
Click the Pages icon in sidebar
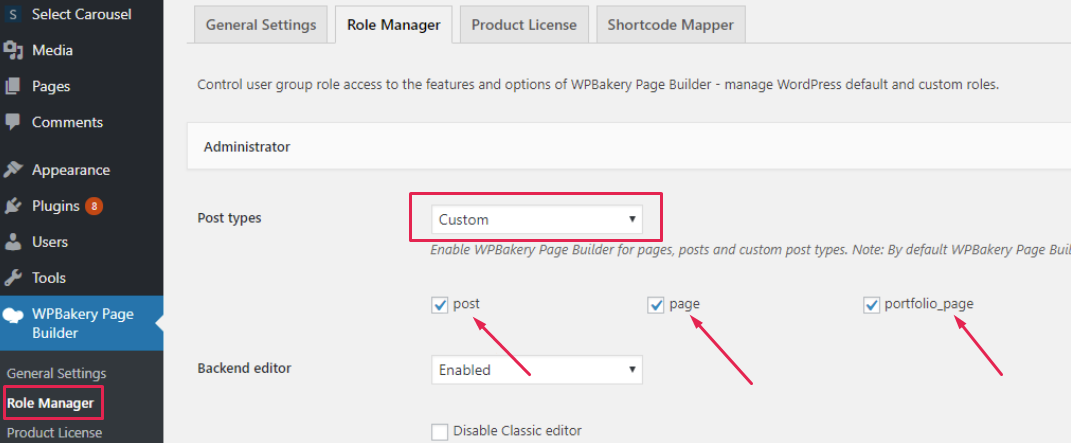13,86
